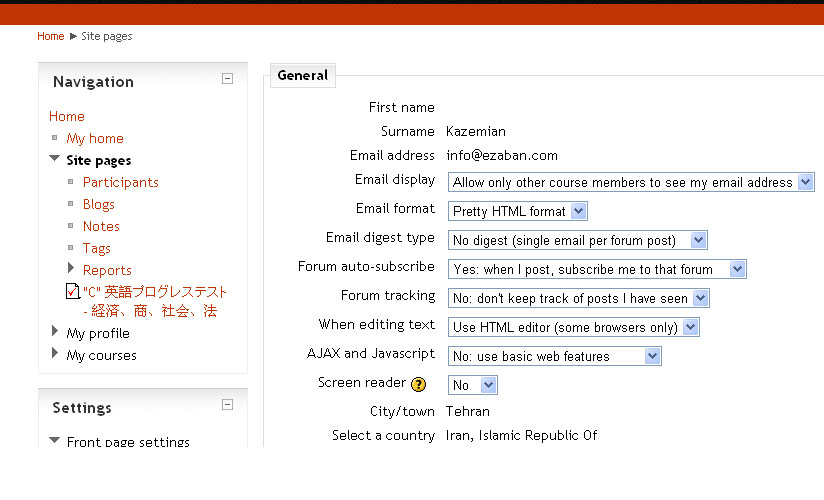Open the Email digest type dropdown
The height and width of the screenshot is (500, 824).
tap(578, 240)
